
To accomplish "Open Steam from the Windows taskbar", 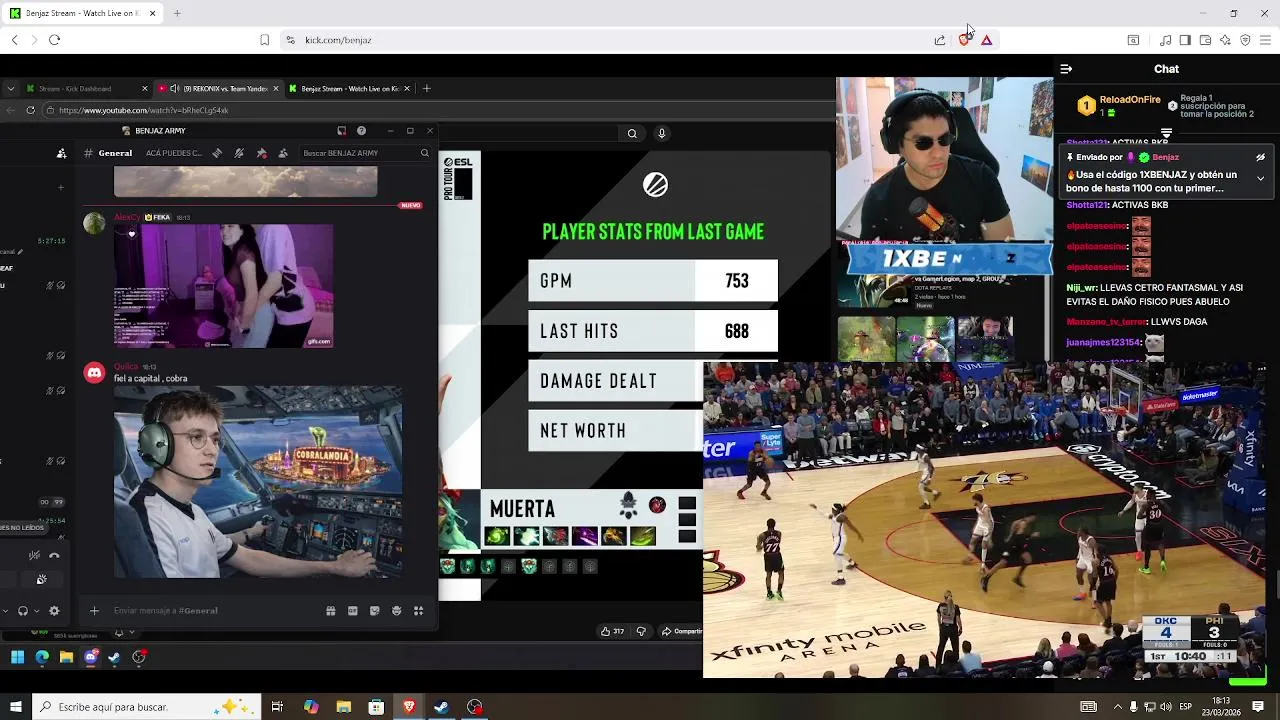I will (x=441, y=707).
